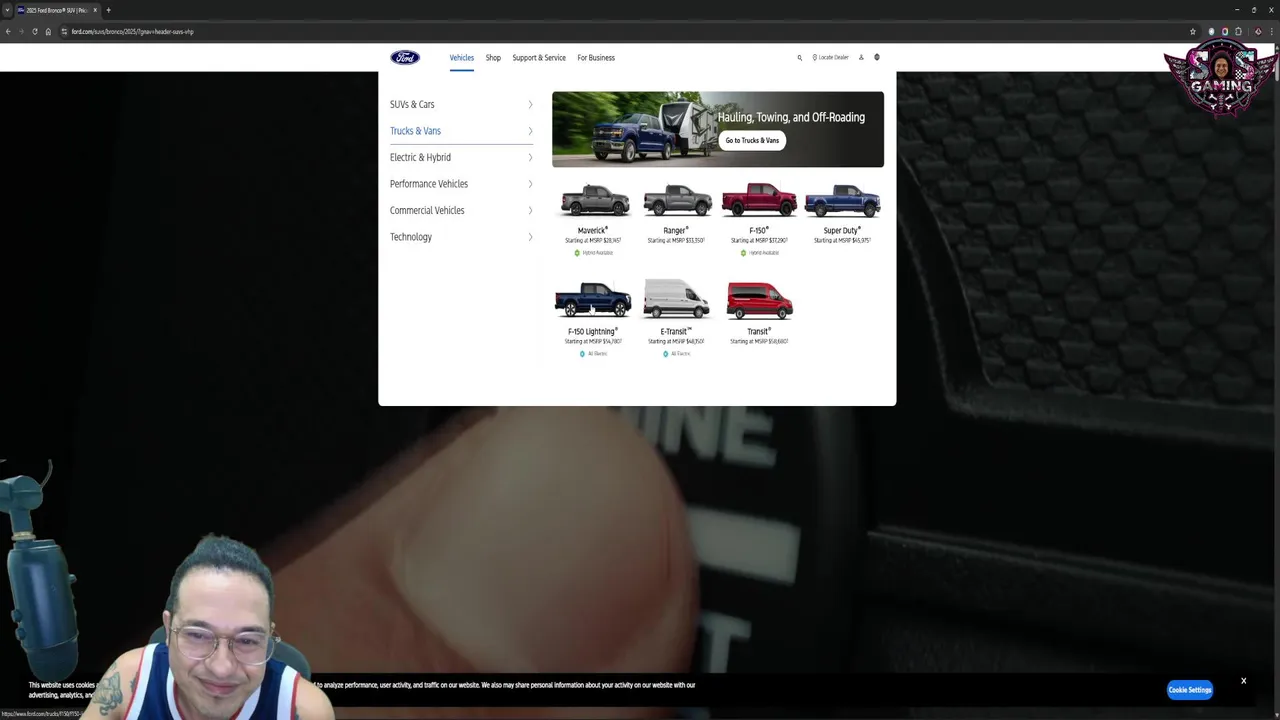This screenshot has width=1280, height=720.
Task: Click the browser home icon
Action: coord(48,31)
